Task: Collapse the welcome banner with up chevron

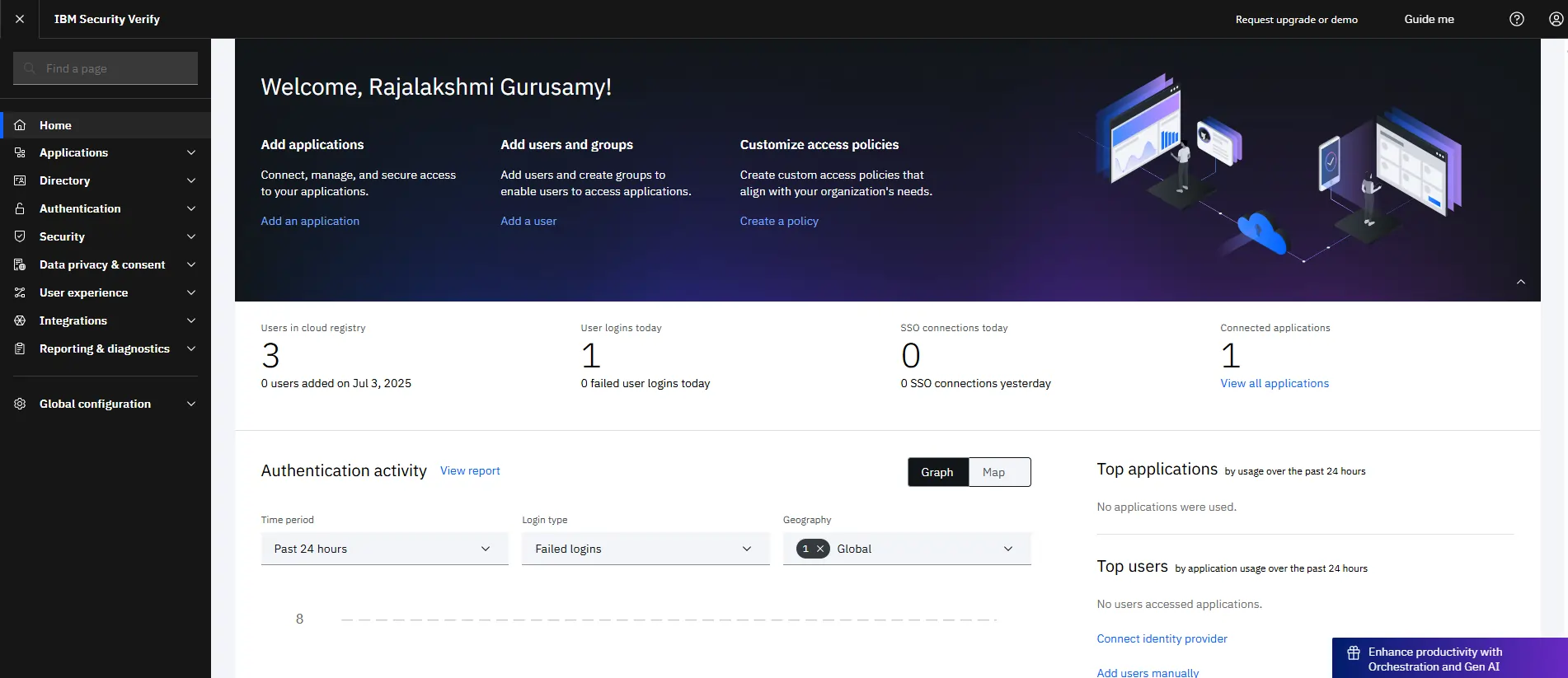Action: [x=1521, y=282]
